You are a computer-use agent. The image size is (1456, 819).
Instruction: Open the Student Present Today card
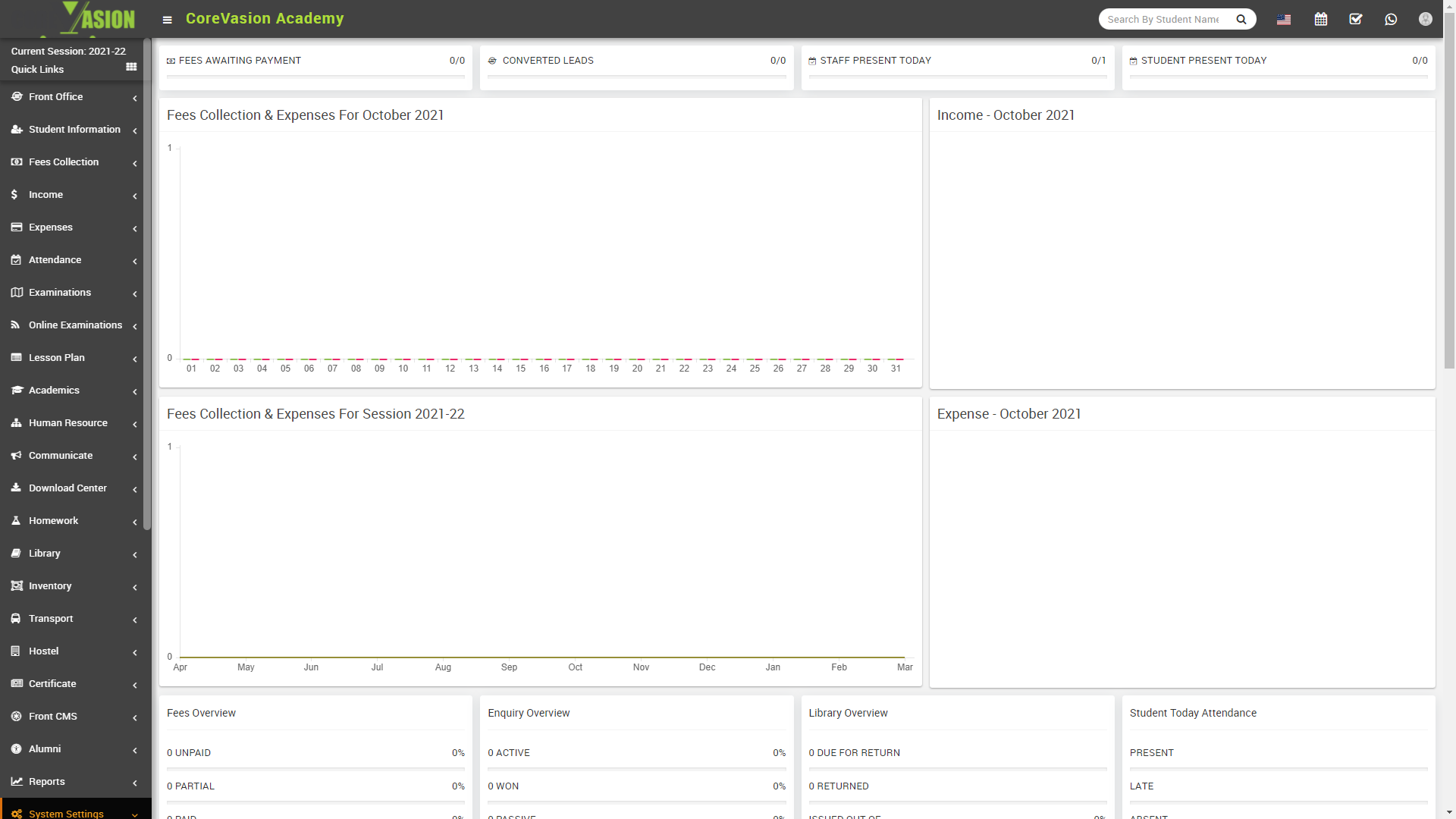pos(1279,67)
